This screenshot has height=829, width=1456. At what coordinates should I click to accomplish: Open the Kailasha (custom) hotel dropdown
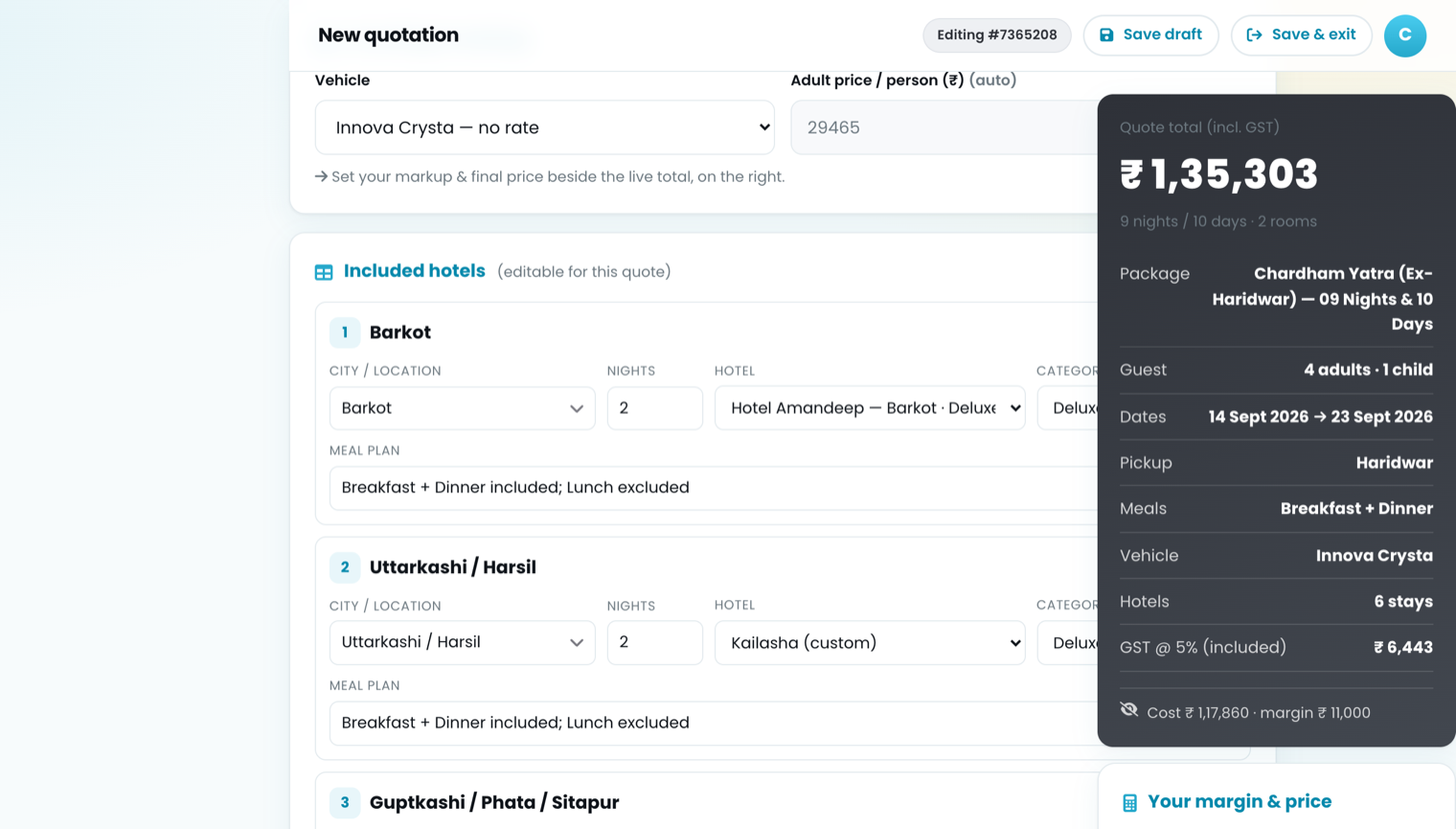pos(870,642)
